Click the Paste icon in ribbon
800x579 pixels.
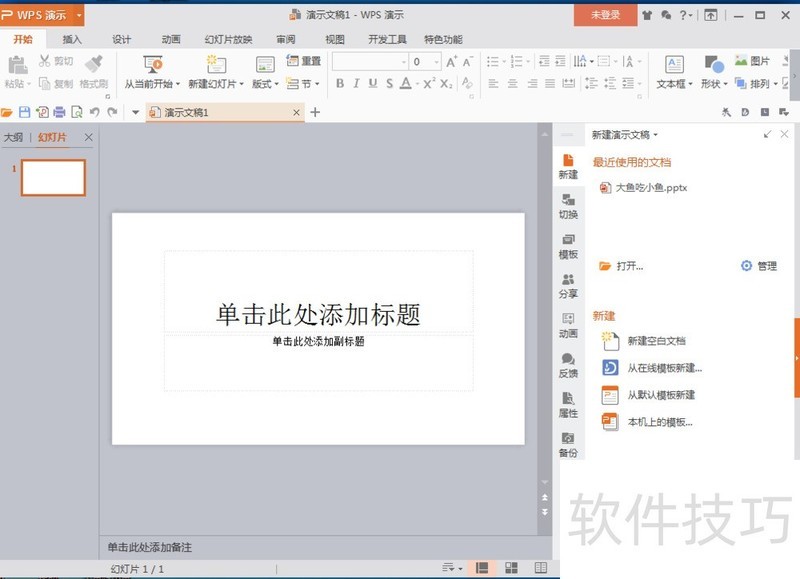point(18,65)
